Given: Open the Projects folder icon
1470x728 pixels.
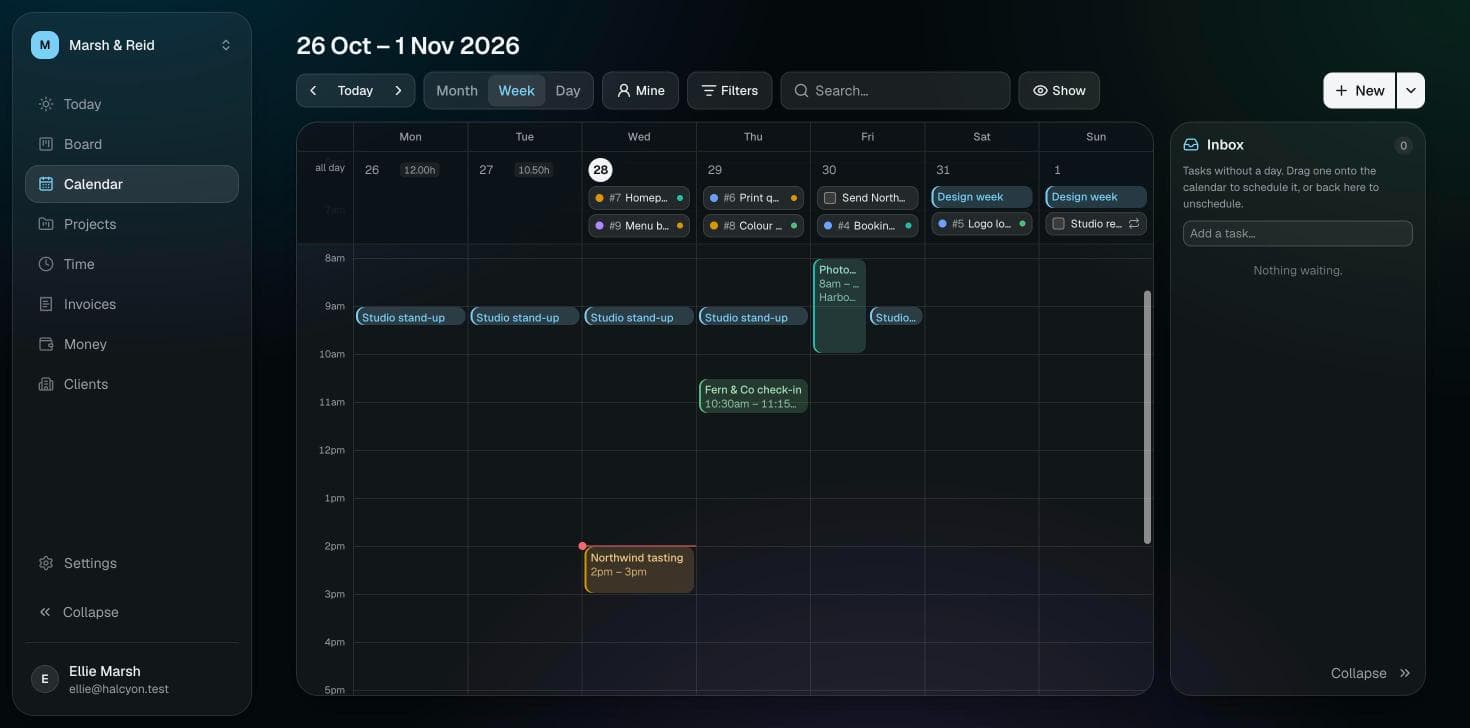Looking at the screenshot, I should tap(45, 224).
